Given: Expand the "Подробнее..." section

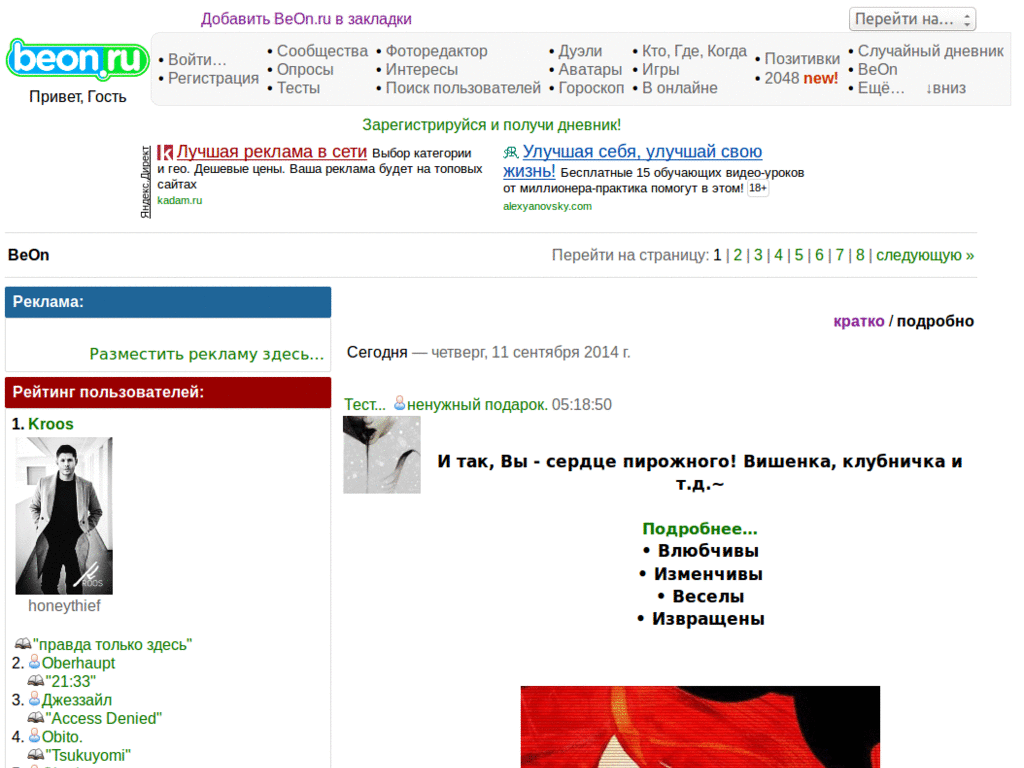Looking at the screenshot, I should [700, 529].
